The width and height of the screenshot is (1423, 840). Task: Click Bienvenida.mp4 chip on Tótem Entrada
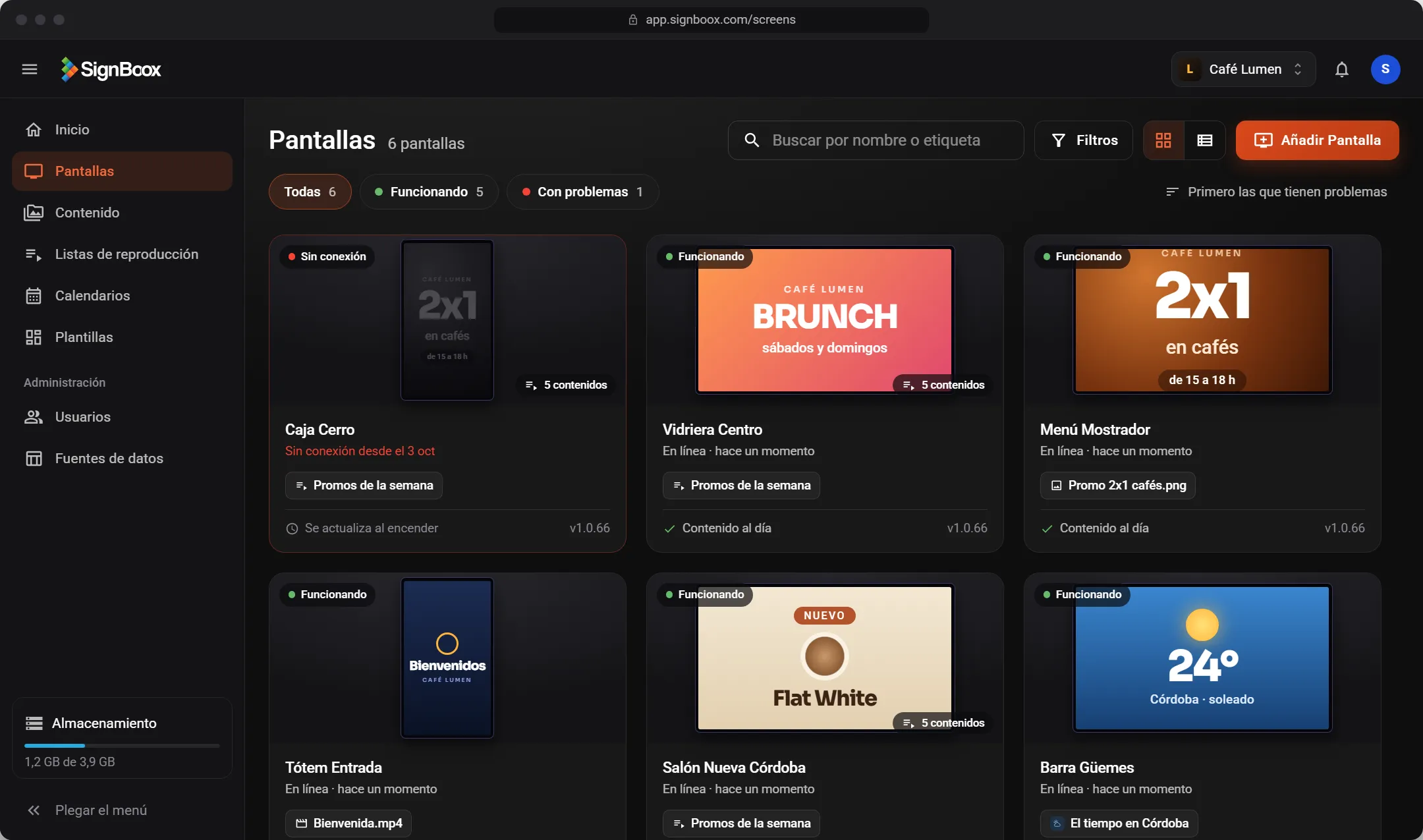pyautogui.click(x=349, y=824)
